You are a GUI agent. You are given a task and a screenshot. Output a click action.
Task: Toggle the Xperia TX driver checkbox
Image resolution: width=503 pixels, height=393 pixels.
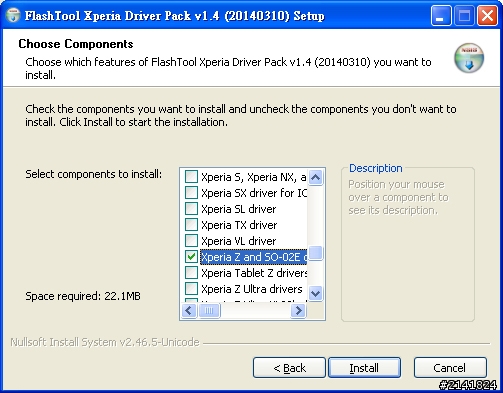coord(191,225)
